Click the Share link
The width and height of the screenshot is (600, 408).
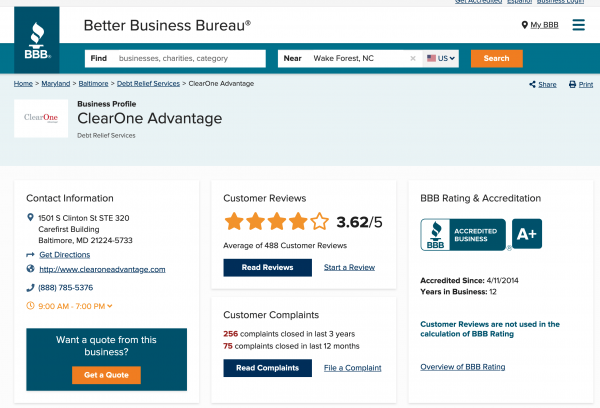(x=547, y=85)
